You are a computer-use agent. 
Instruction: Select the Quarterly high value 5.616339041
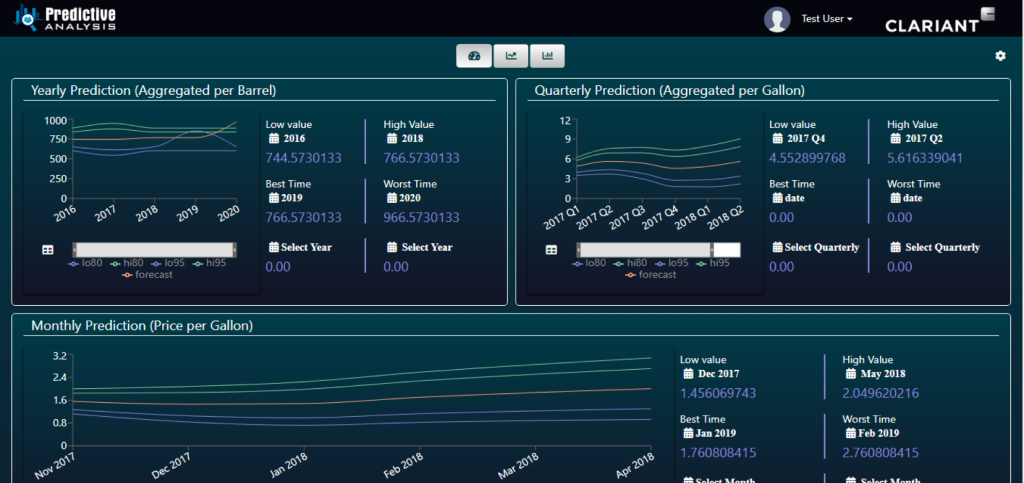coord(925,158)
